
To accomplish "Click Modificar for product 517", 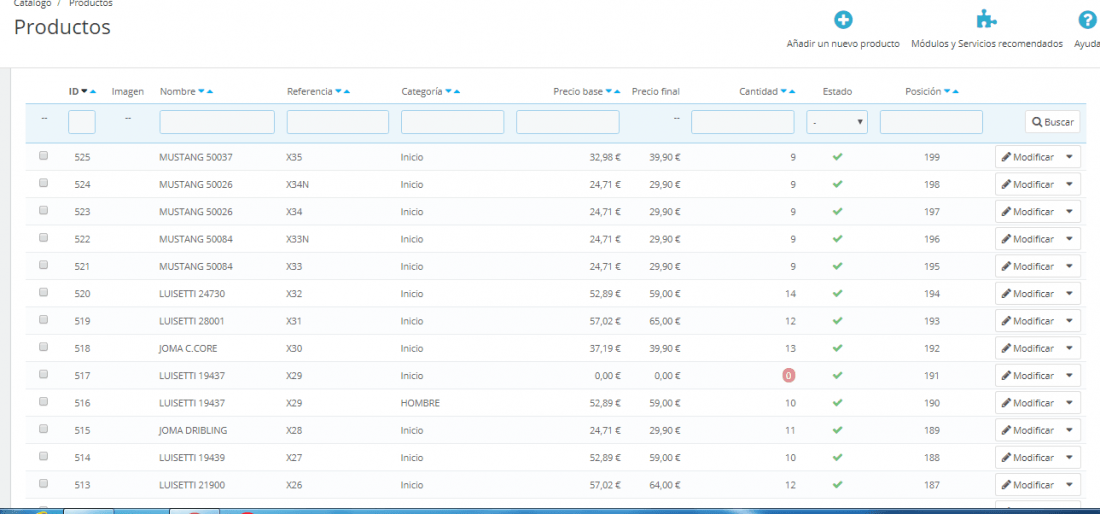I will click(1028, 376).
